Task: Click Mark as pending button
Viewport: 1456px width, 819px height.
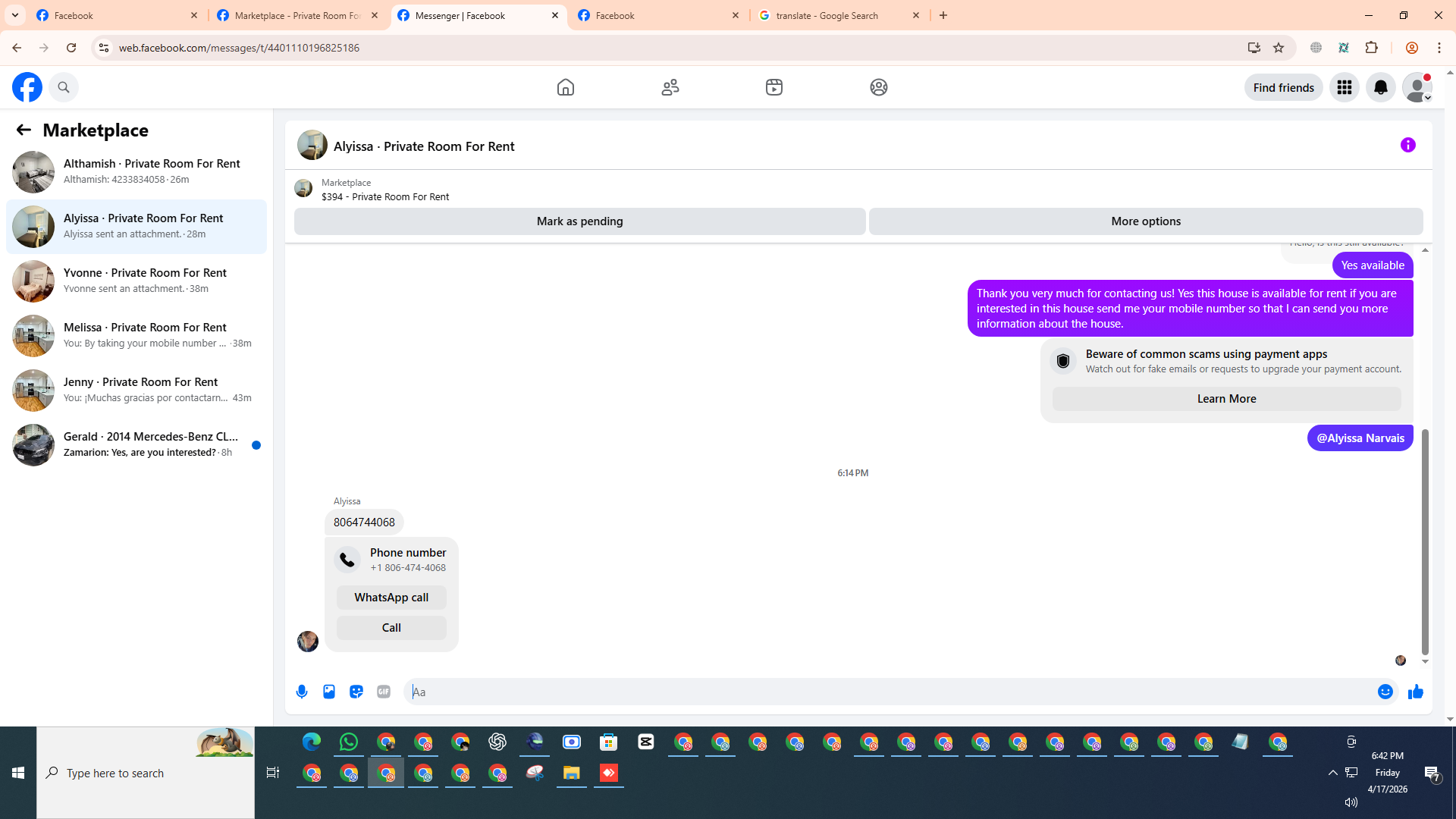Action: point(579,221)
